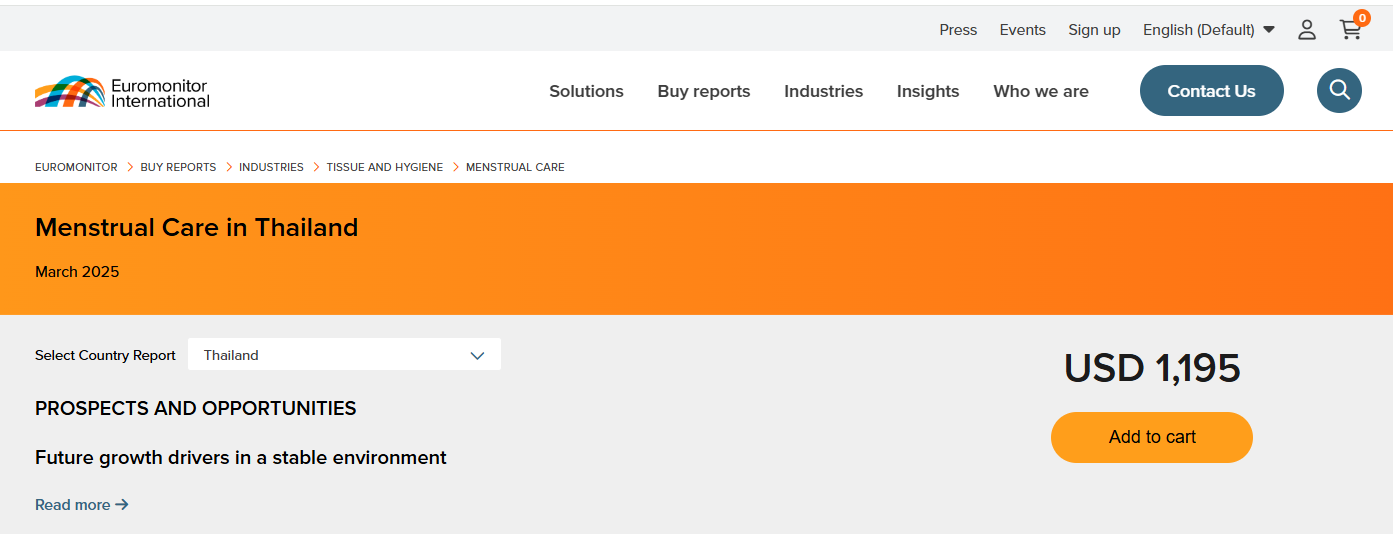Open the Solutions menu
The image size is (1393, 535).
(x=586, y=91)
